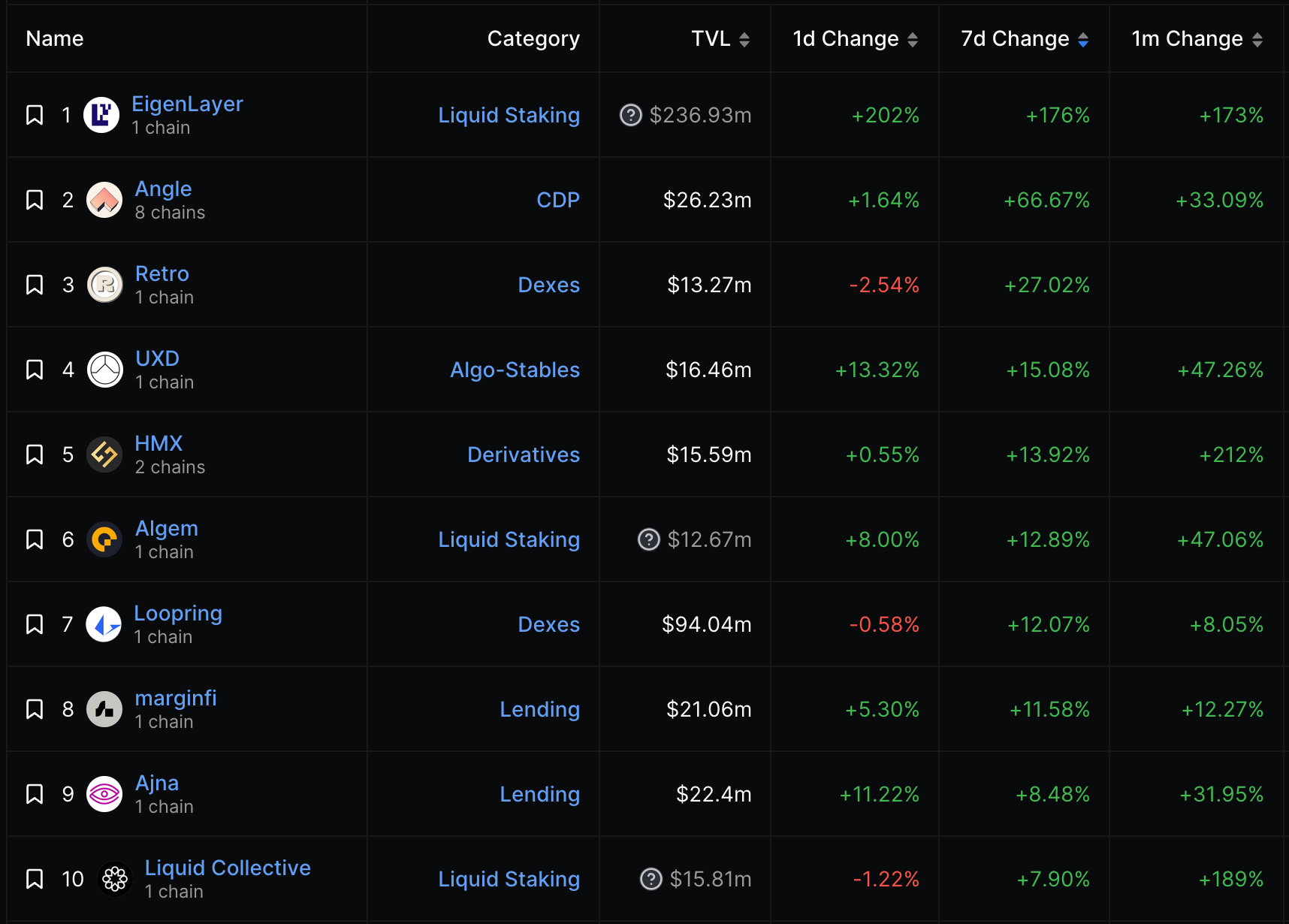Click the Name column header
The width and height of the screenshot is (1289, 924).
click(55, 39)
